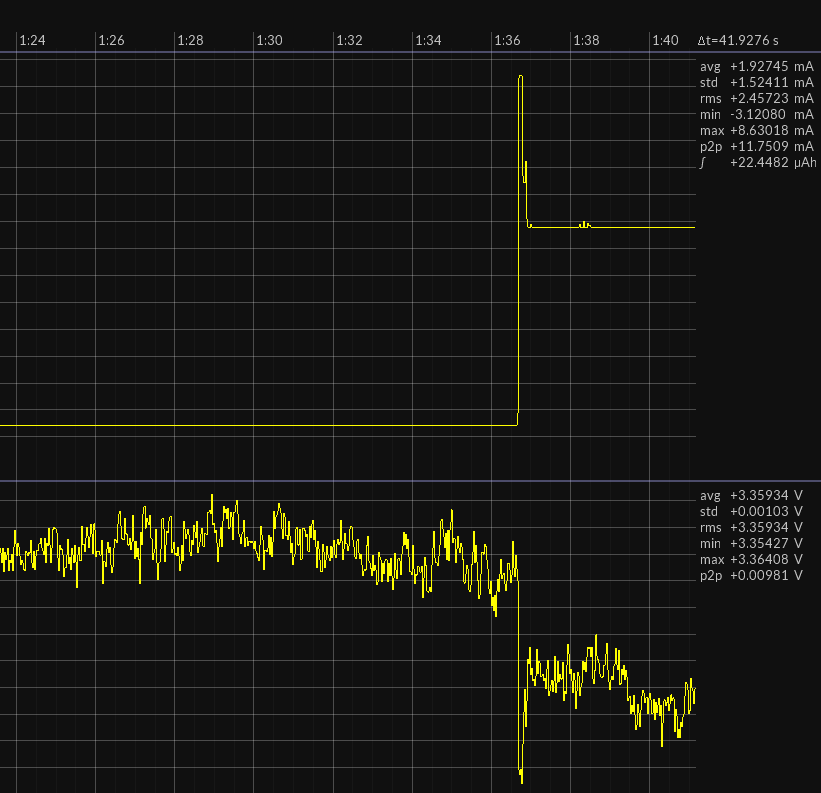Click the Δt=41.9276 s duration readout
This screenshot has width=821, height=793.
(738, 40)
